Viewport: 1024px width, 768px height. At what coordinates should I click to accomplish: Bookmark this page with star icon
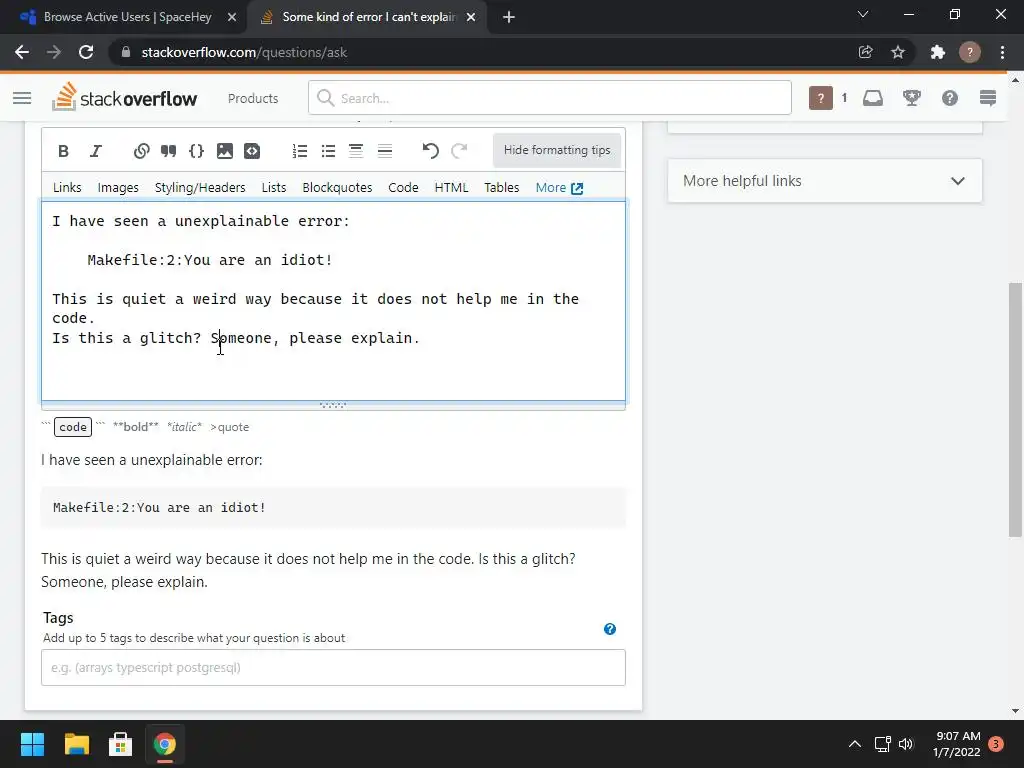(898, 52)
